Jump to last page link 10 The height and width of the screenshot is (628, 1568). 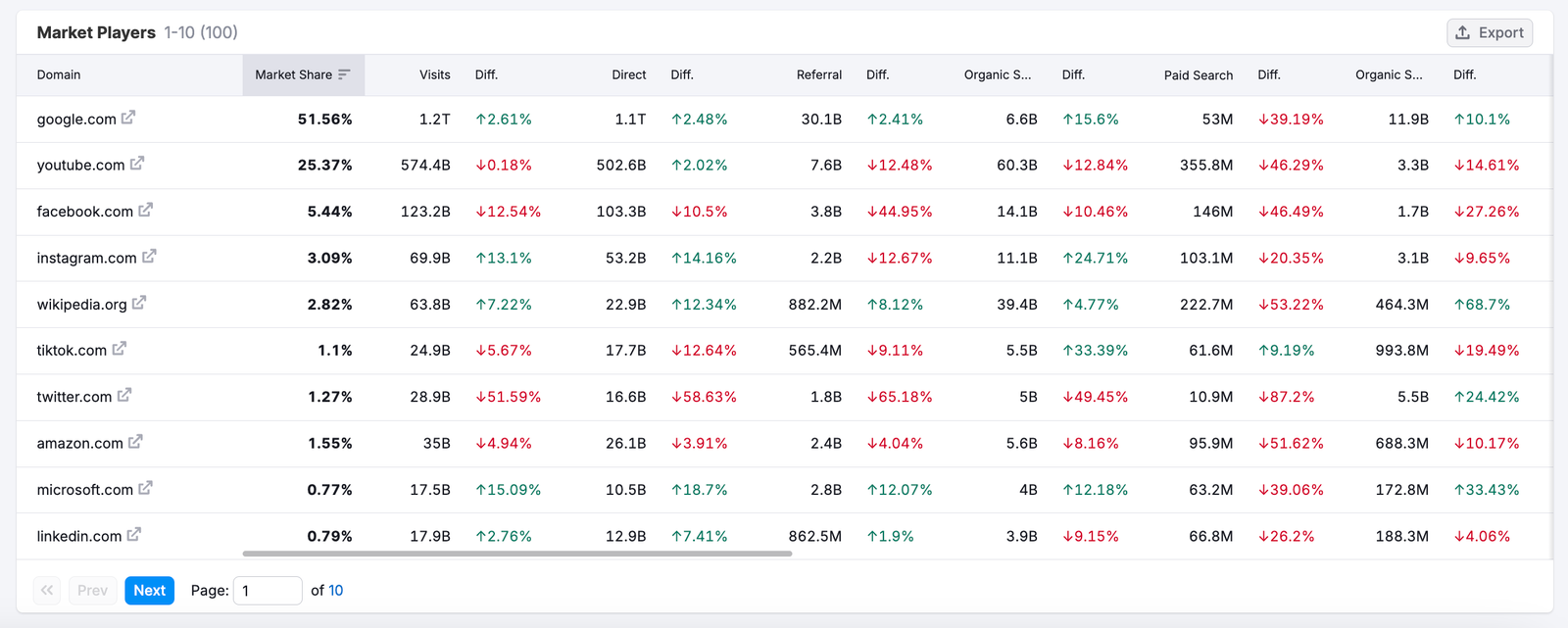335,590
